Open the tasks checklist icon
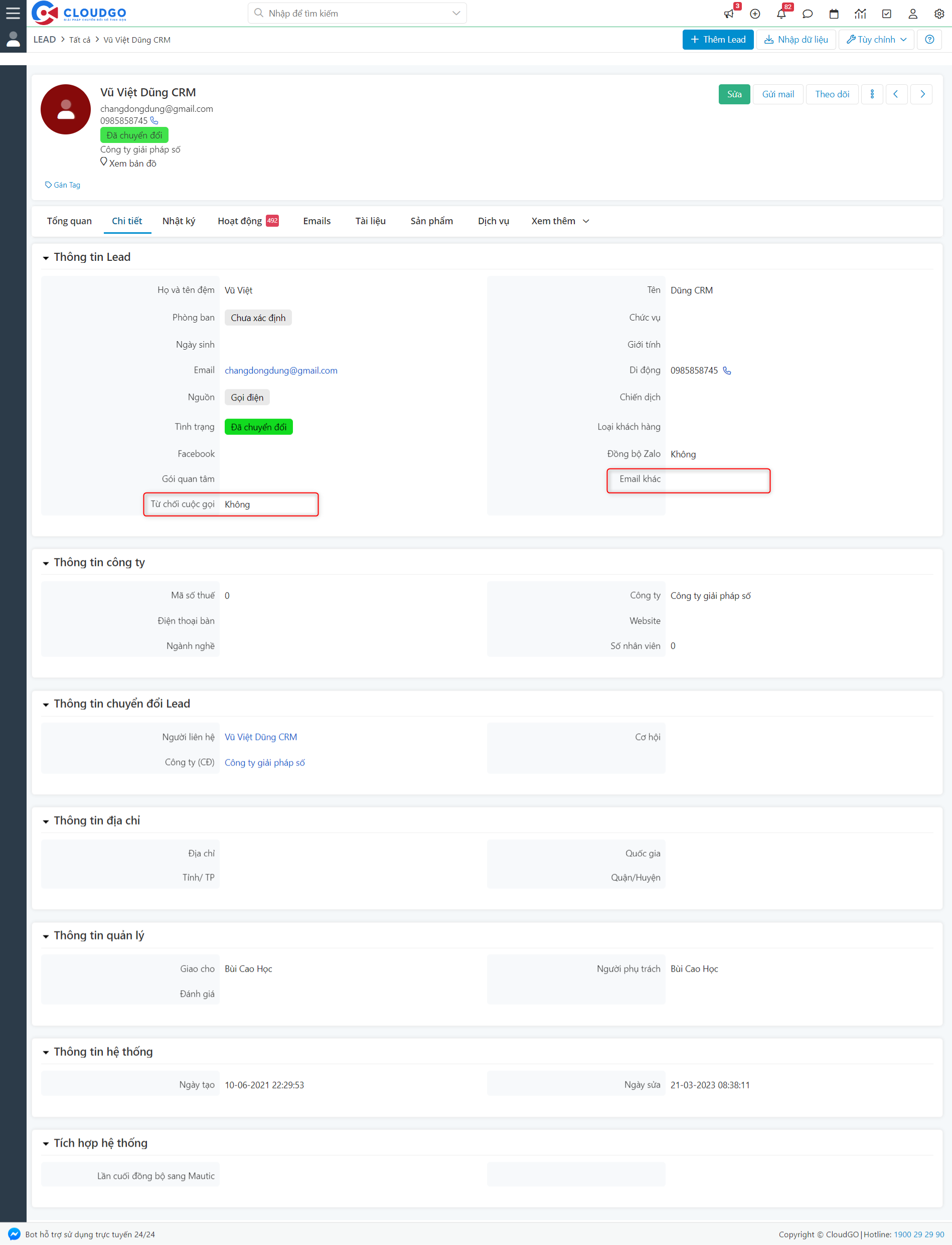The height and width of the screenshot is (1245, 952). 886,13
